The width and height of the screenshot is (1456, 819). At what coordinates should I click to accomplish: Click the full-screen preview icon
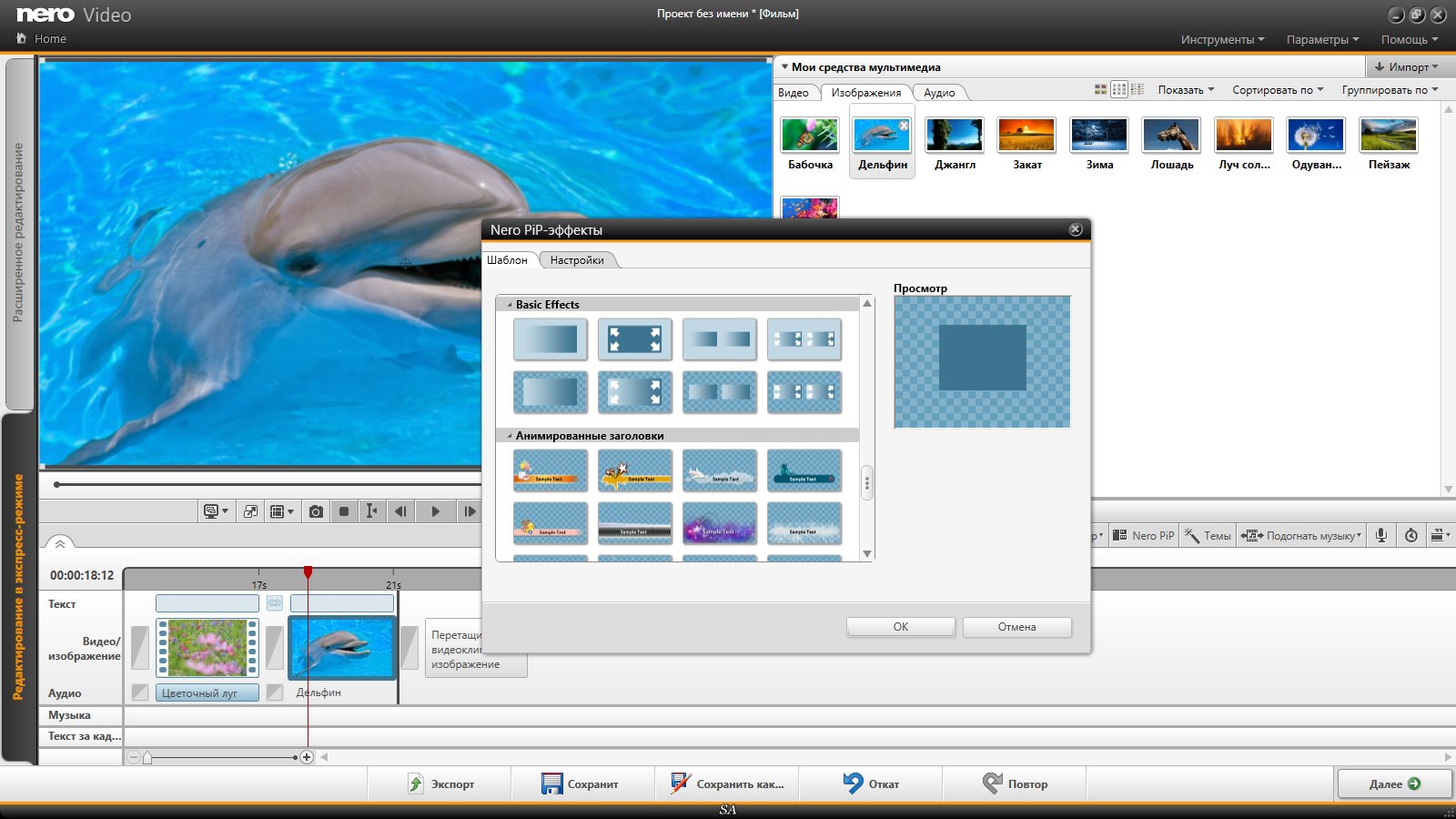tap(250, 511)
